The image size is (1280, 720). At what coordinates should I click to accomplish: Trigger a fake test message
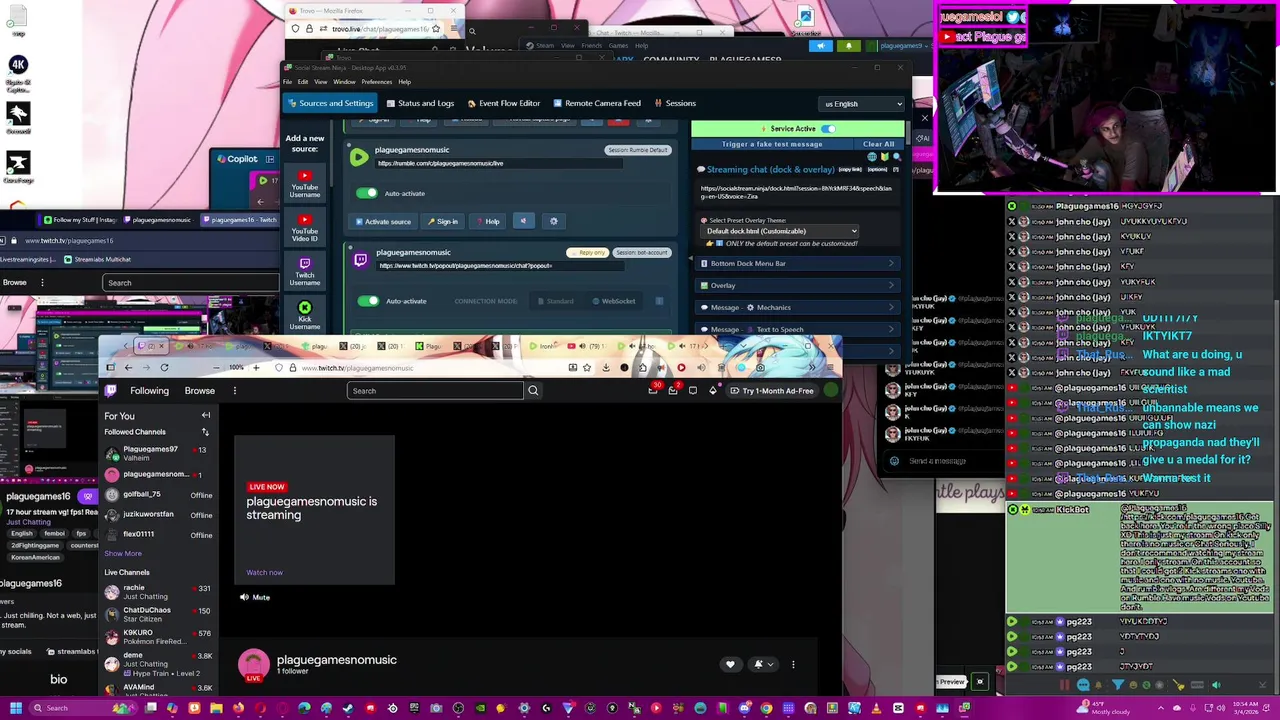(x=772, y=144)
